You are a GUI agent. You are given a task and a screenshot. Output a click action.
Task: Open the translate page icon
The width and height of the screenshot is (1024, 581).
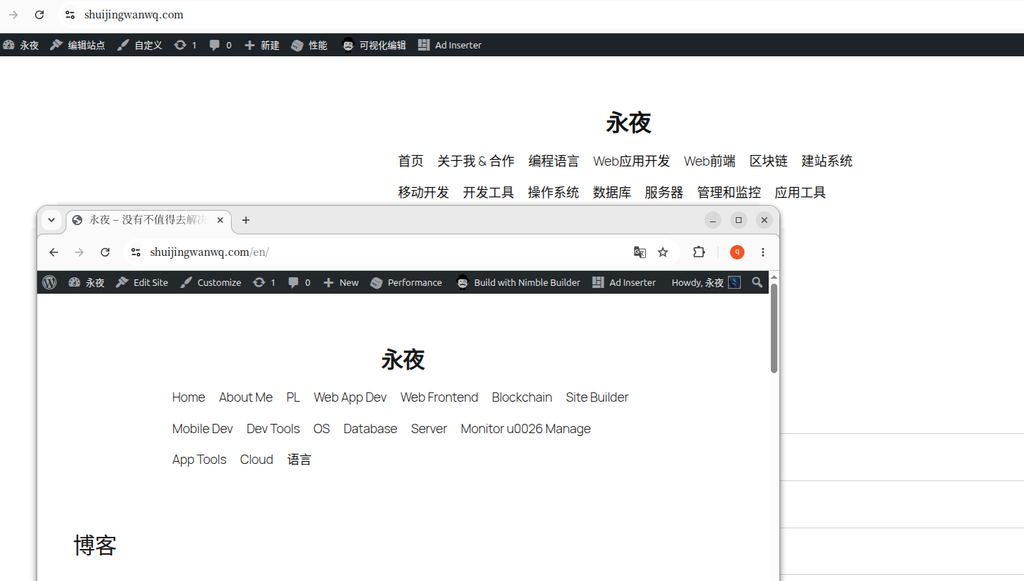(640, 252)
